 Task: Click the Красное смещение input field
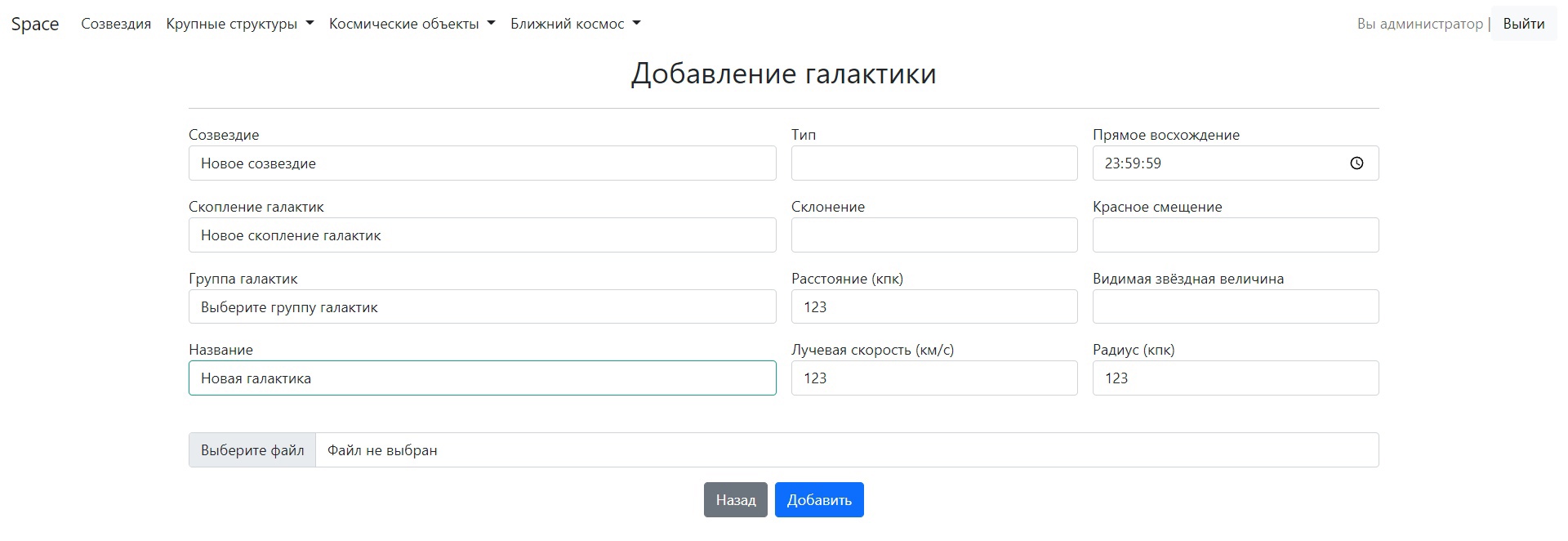point(1236,235)
